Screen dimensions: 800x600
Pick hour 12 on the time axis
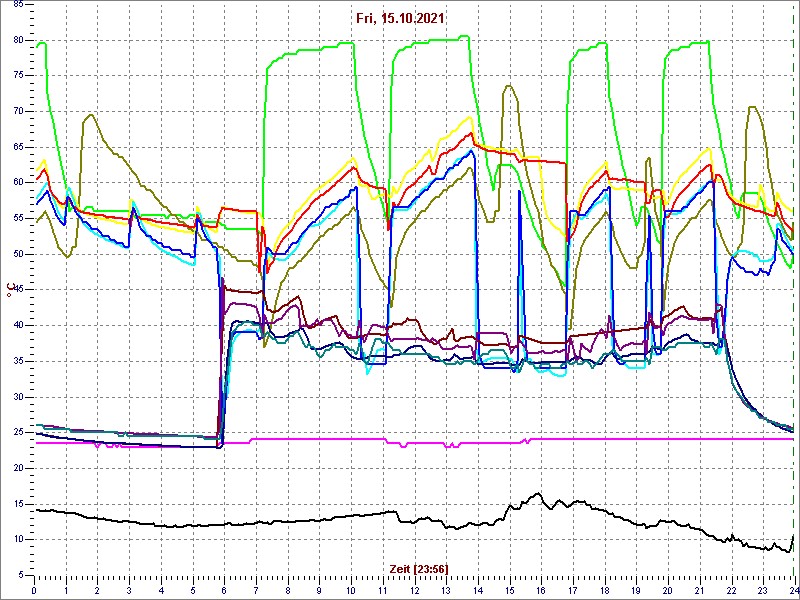[x=414, y=590]
